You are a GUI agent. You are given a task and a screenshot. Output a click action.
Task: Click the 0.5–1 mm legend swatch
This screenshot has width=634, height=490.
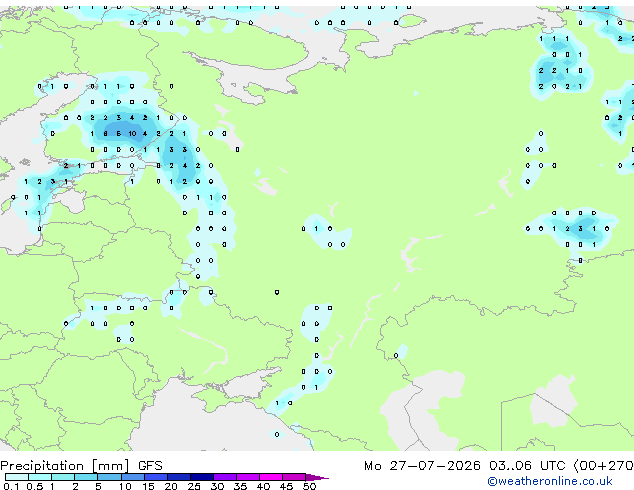(x=40, y=477)
